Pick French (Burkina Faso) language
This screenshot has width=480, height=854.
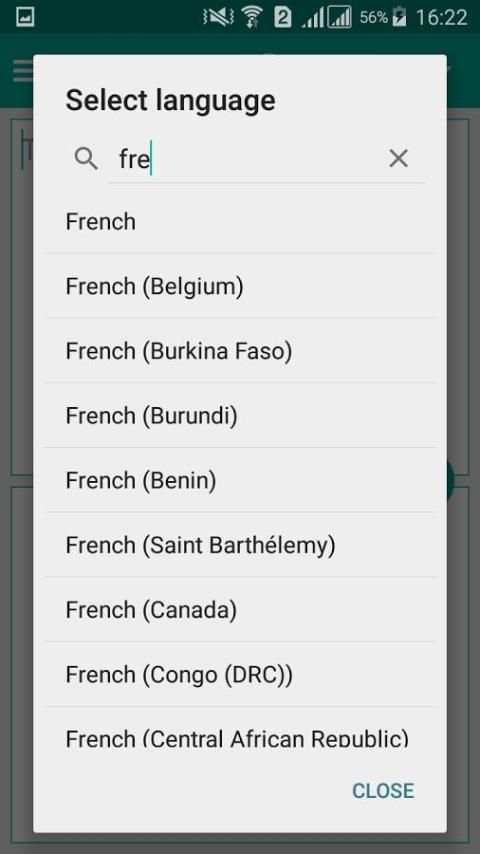click(x=240, y=351)
